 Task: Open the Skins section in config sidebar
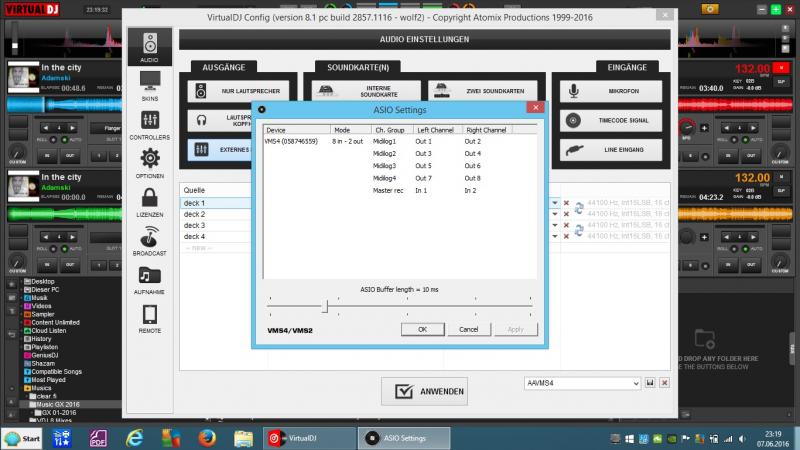coord(149,86)
